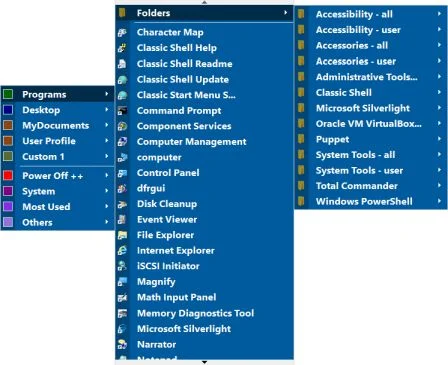The width and height of the screenshot is (448, 365).
Task: Click the Puppet folder icon
Action: [301, 139]
